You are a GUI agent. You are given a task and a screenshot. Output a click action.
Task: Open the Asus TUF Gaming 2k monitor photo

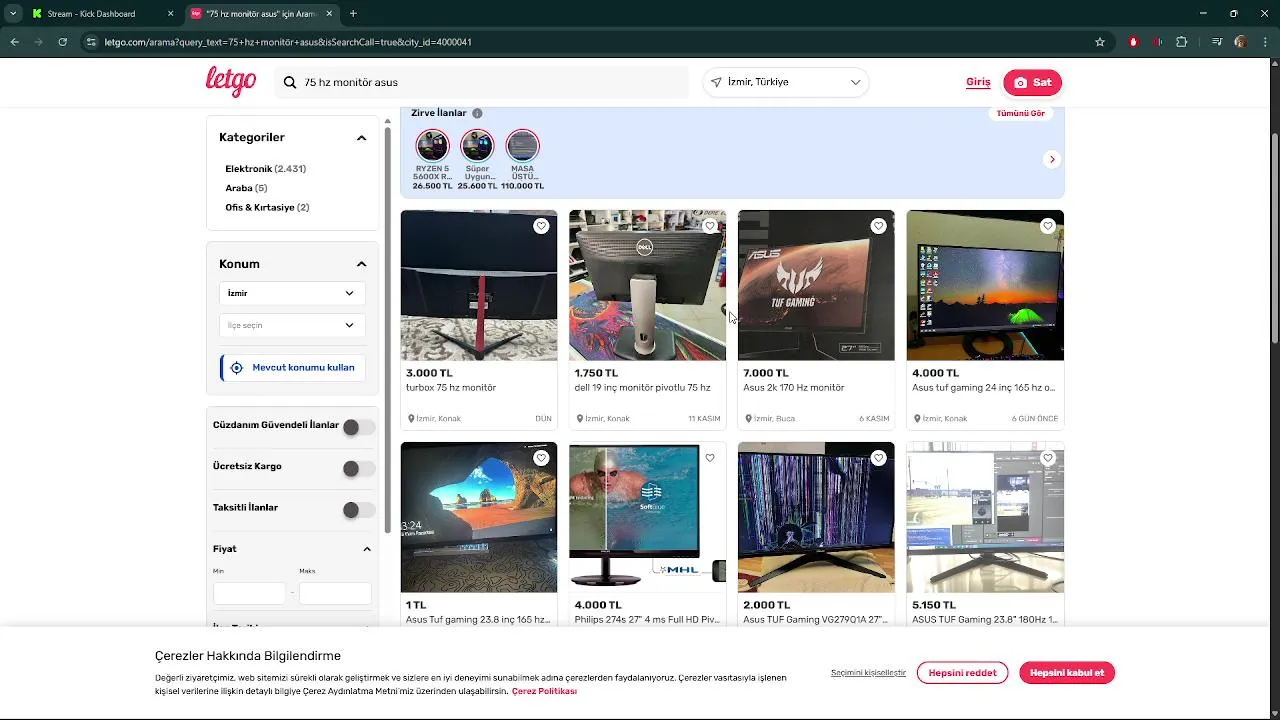point(816,285)
